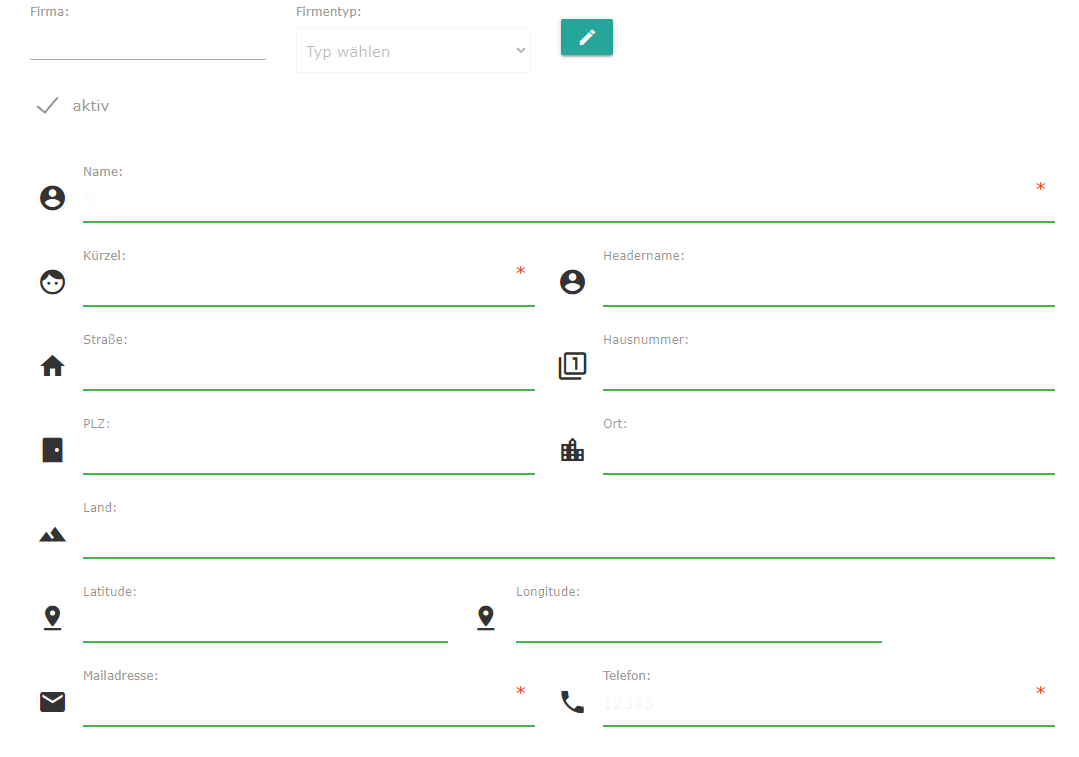Click the pin icon beside Longitude
The height and width of the screenshot is (757, 1079).
tap(486, 618)
